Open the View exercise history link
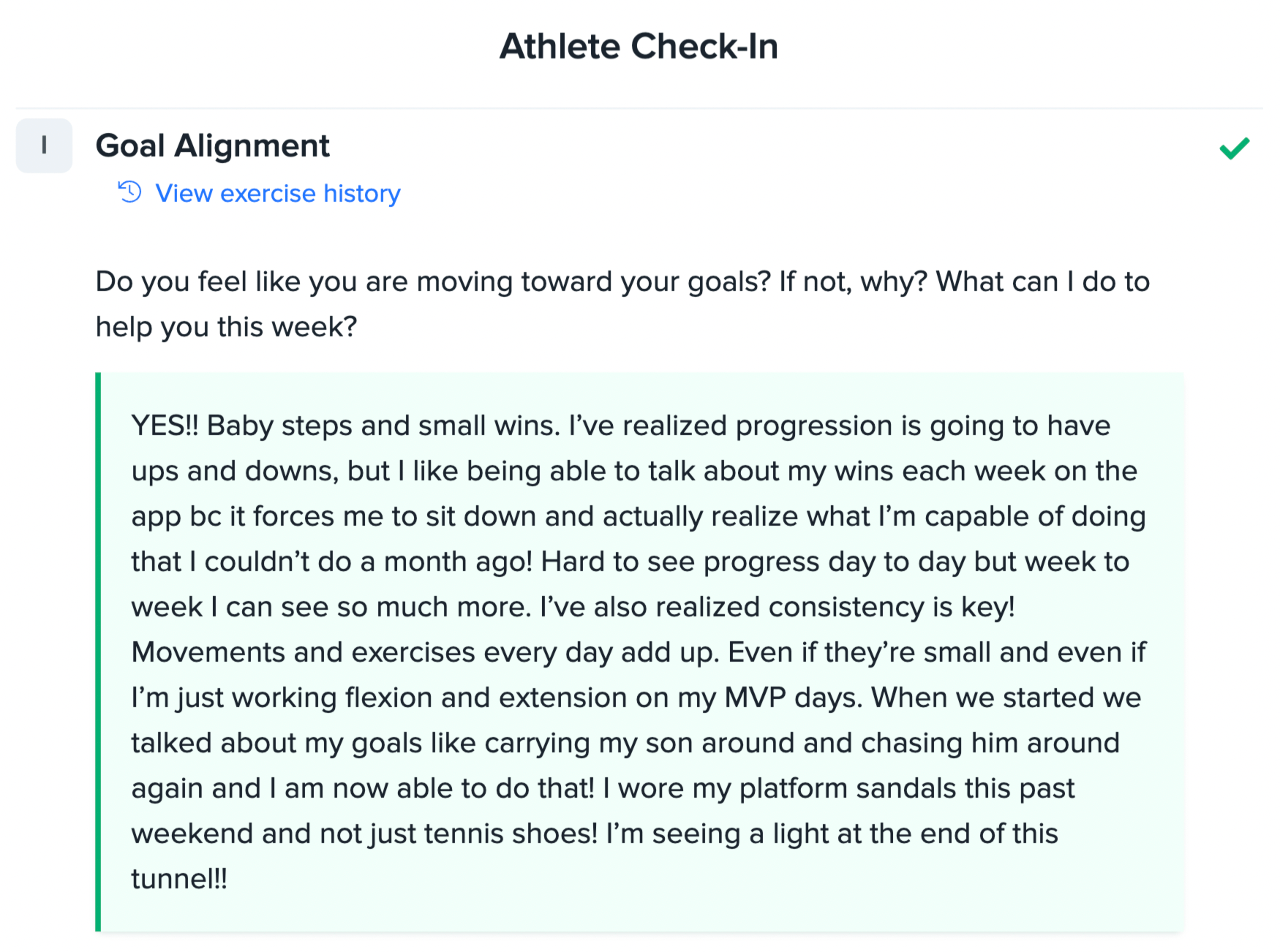 277,193
